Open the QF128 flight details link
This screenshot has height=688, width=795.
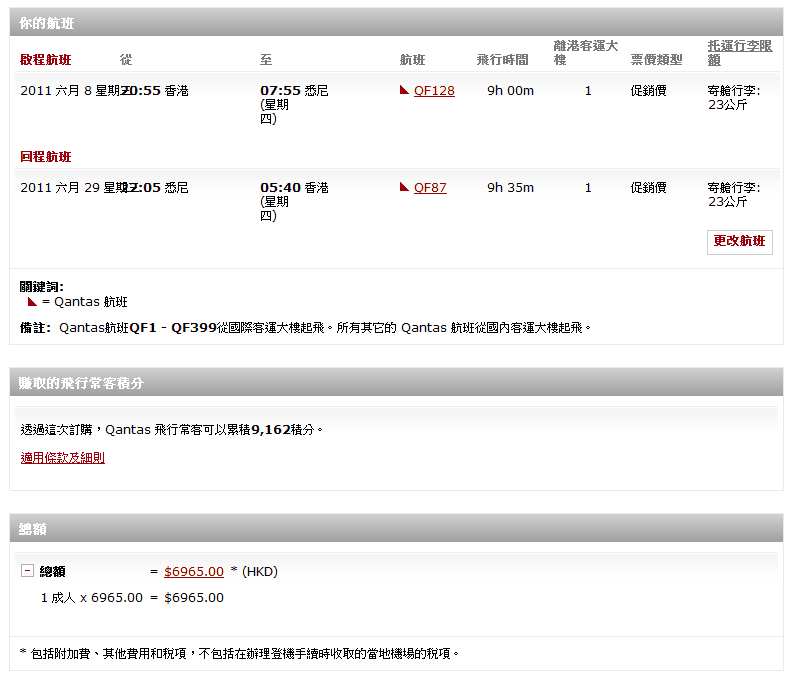pos(434,91)
